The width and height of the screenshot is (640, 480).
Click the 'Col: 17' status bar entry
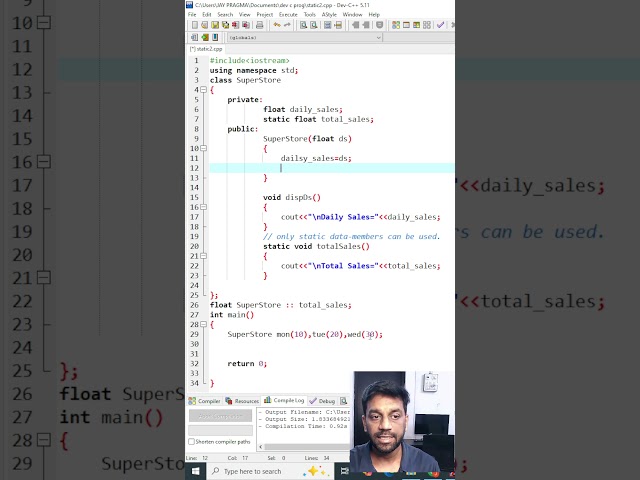238,458
